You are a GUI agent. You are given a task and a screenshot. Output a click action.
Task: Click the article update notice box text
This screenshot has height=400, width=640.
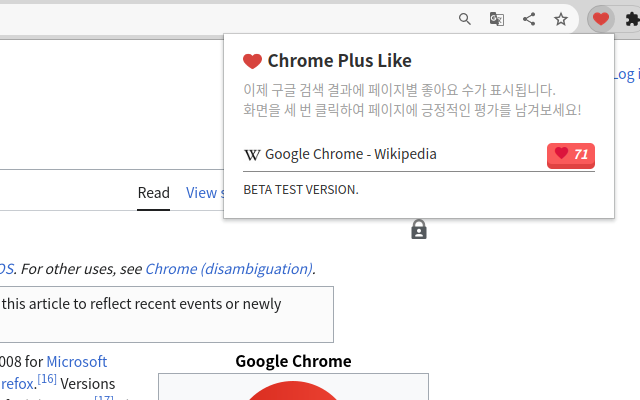coord(141,304)
